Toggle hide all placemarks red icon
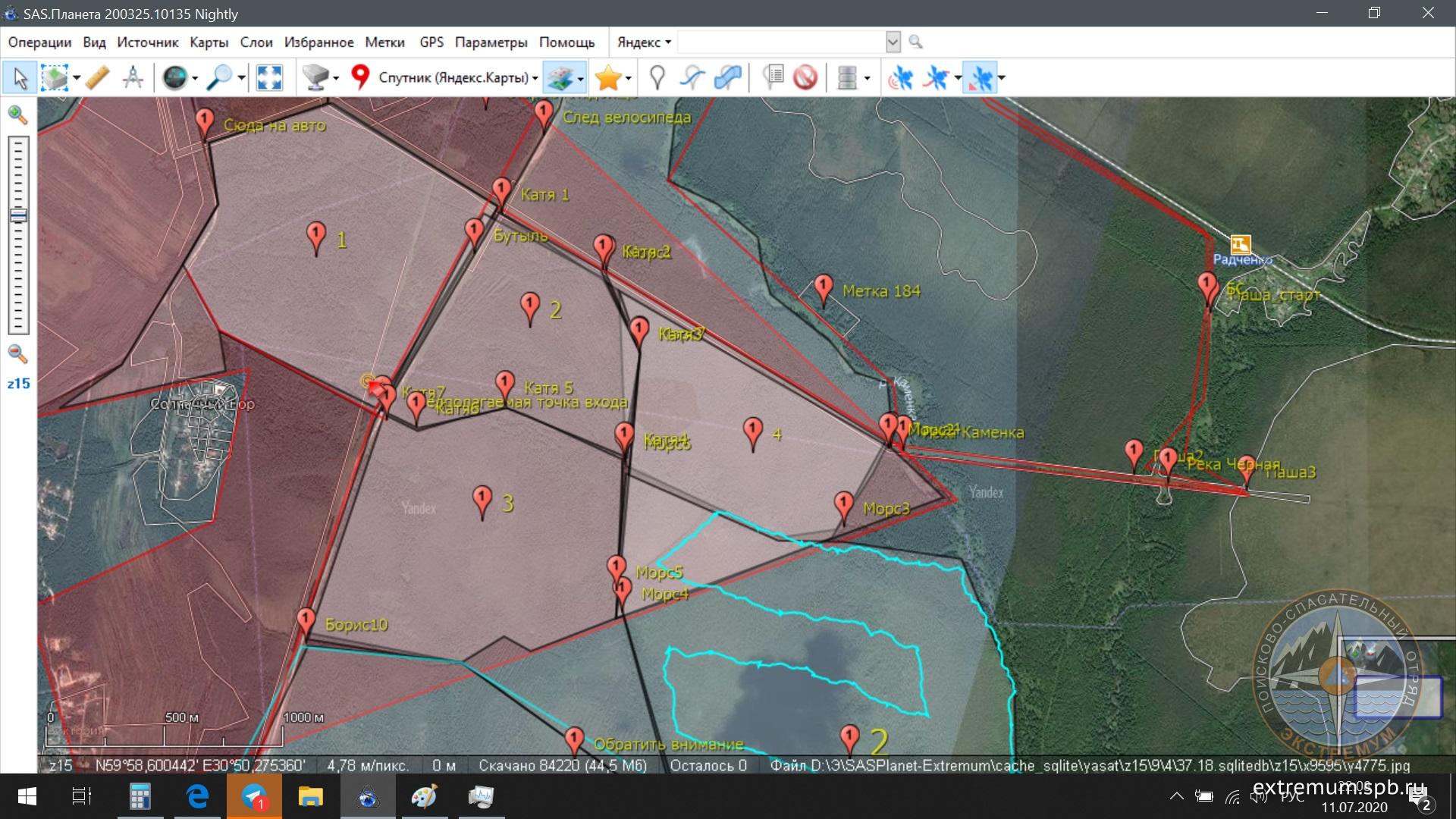Viewport: 1456px width, 819px height. pyautogui.click(x=805, y=77)
